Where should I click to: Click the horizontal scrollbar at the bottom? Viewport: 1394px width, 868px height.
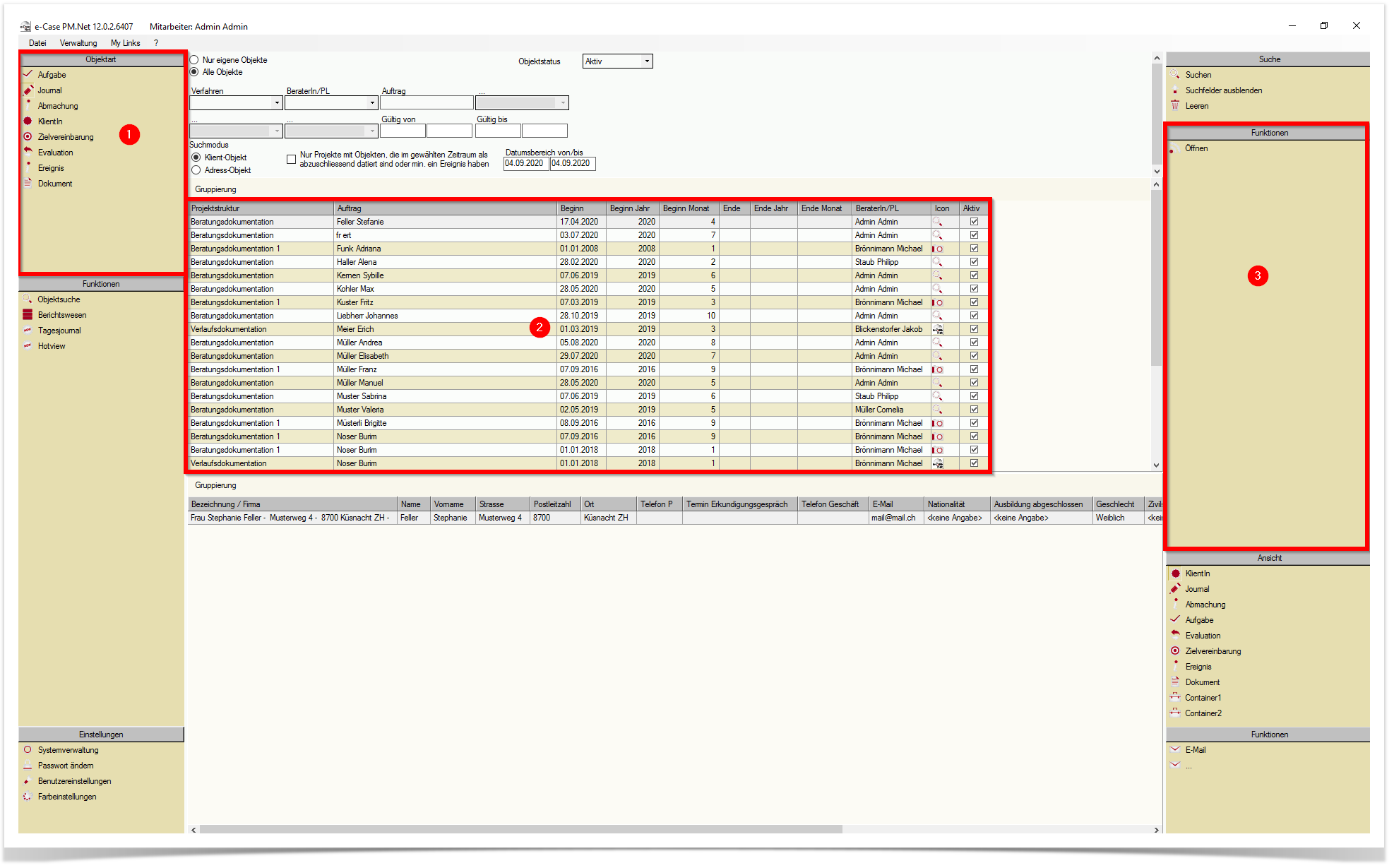click(x=520, y=829)
